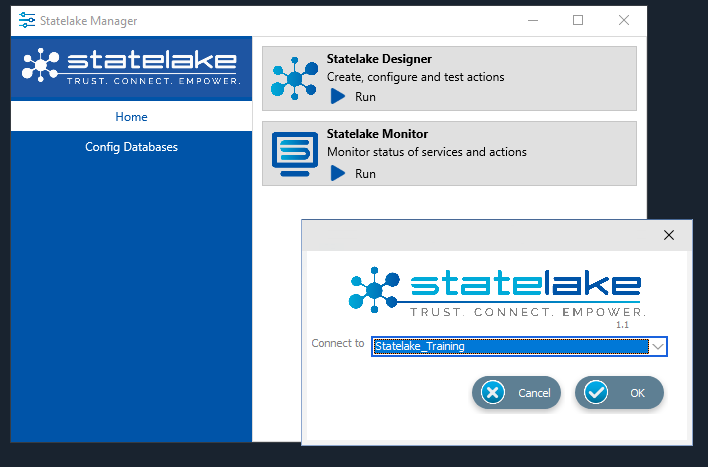708x467 pixels.
Task: Close the Statelake Manager window
Action: coord(624,20)
